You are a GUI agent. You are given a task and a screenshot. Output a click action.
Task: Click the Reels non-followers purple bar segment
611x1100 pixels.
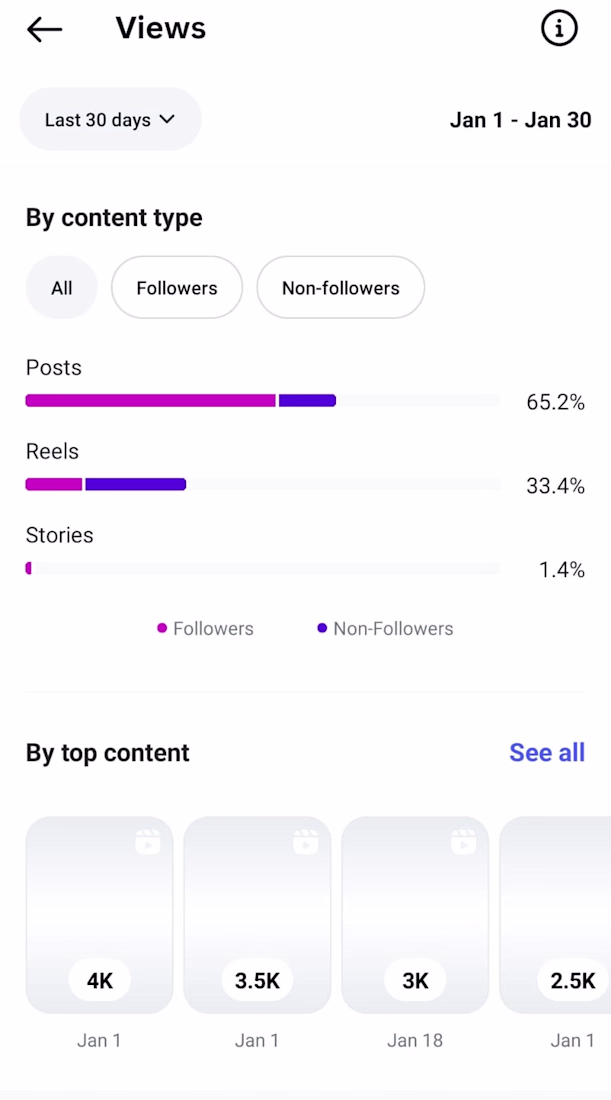tap(136, 485)
